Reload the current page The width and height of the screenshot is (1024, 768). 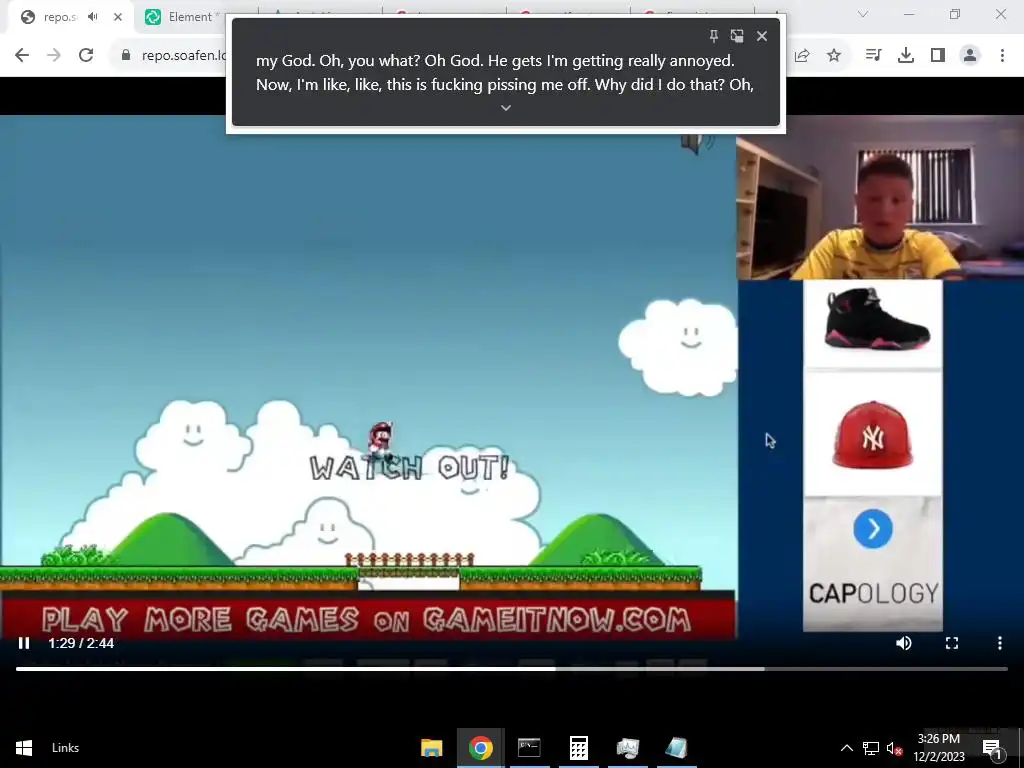coord(86,55)
